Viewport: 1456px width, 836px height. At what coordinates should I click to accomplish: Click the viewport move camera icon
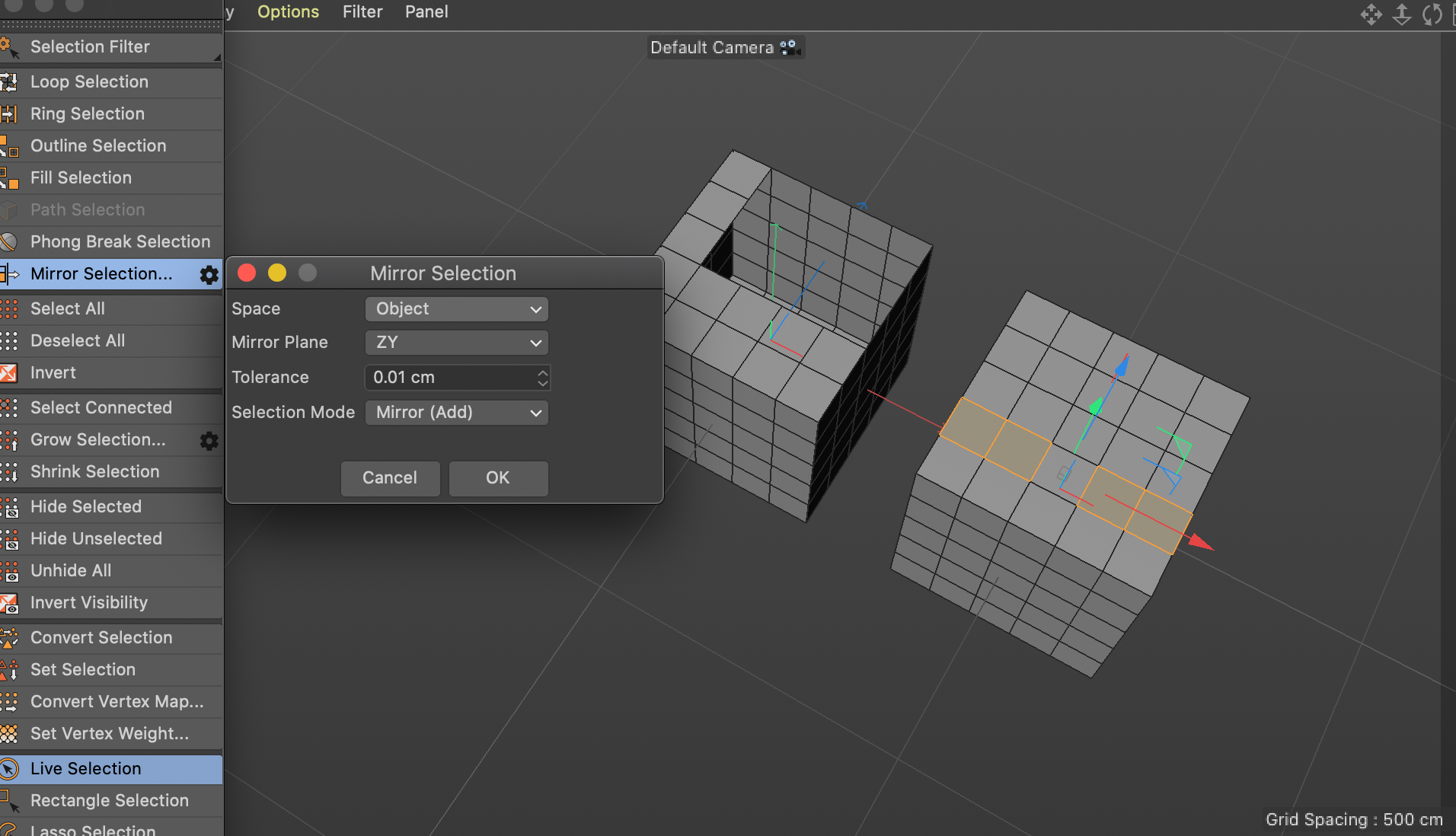[x=1371, y=14]
